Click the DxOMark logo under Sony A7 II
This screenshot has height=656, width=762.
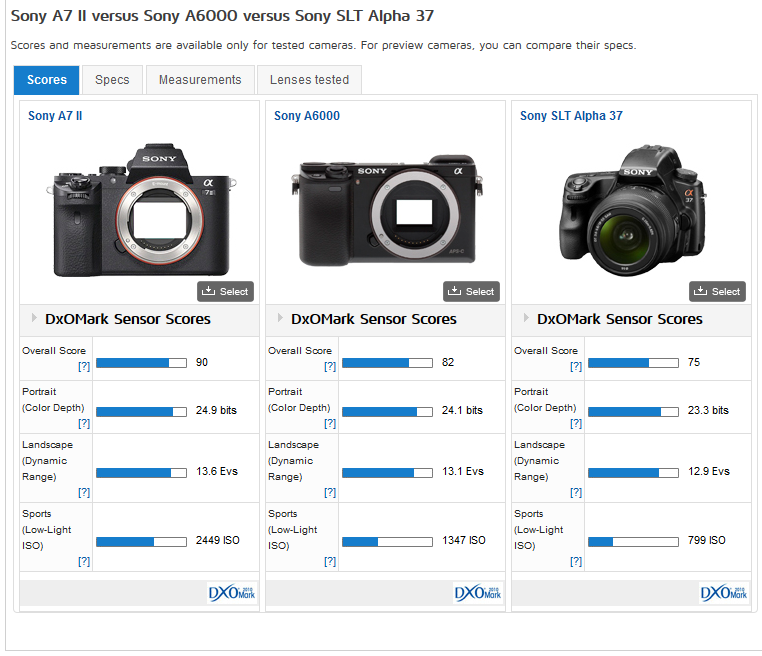231,592
